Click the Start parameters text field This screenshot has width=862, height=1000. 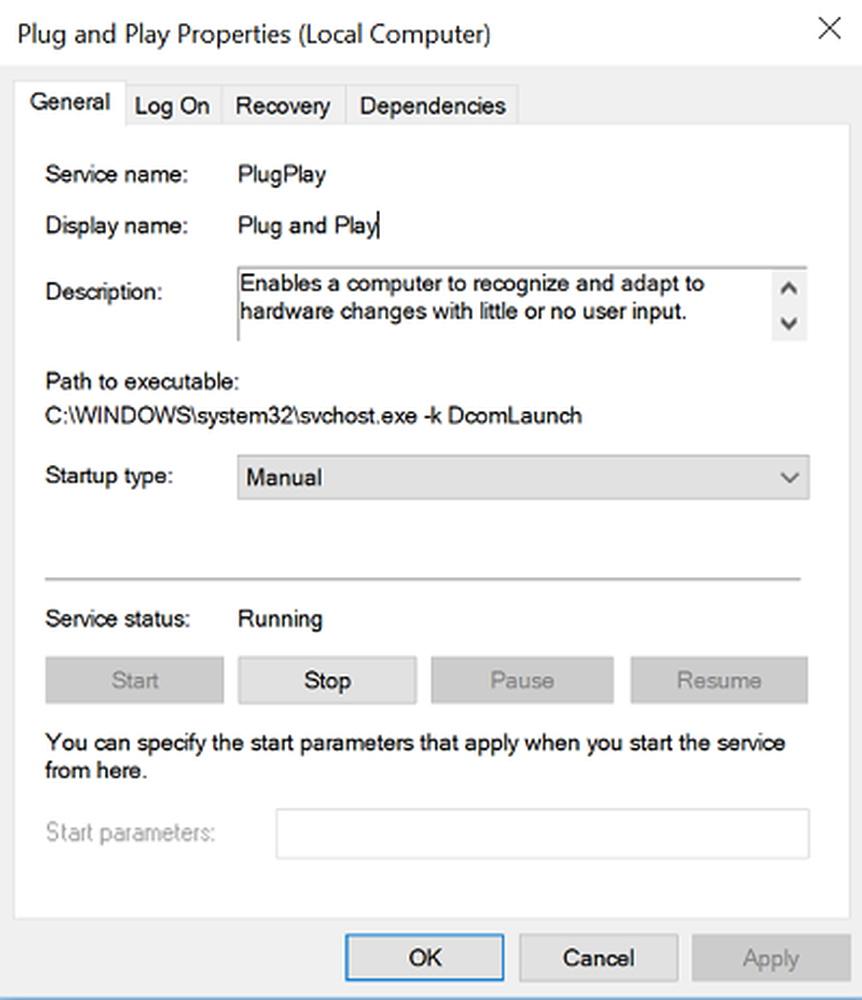coord(542,833)
